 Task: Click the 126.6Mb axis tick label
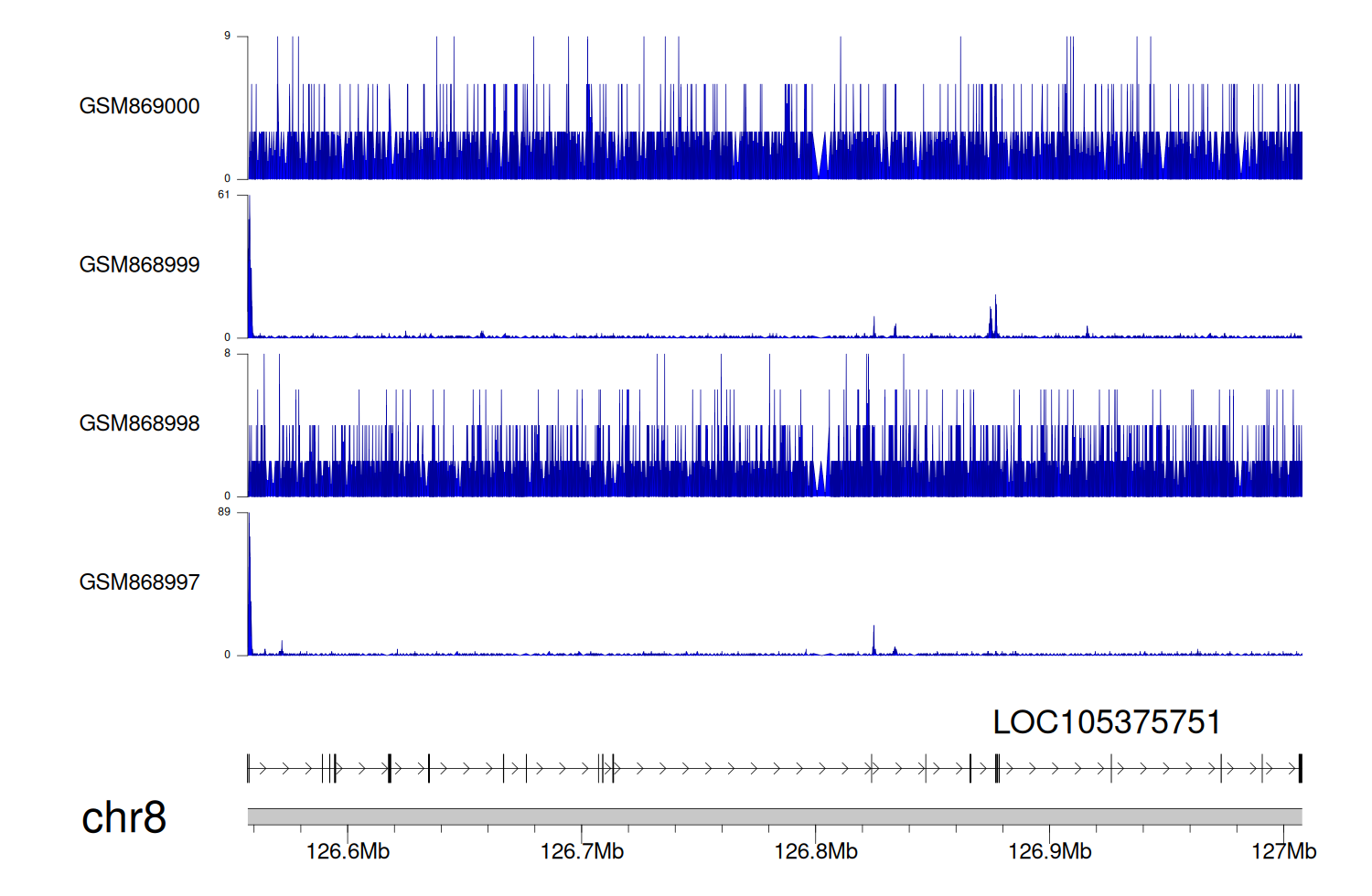point(348,852)
